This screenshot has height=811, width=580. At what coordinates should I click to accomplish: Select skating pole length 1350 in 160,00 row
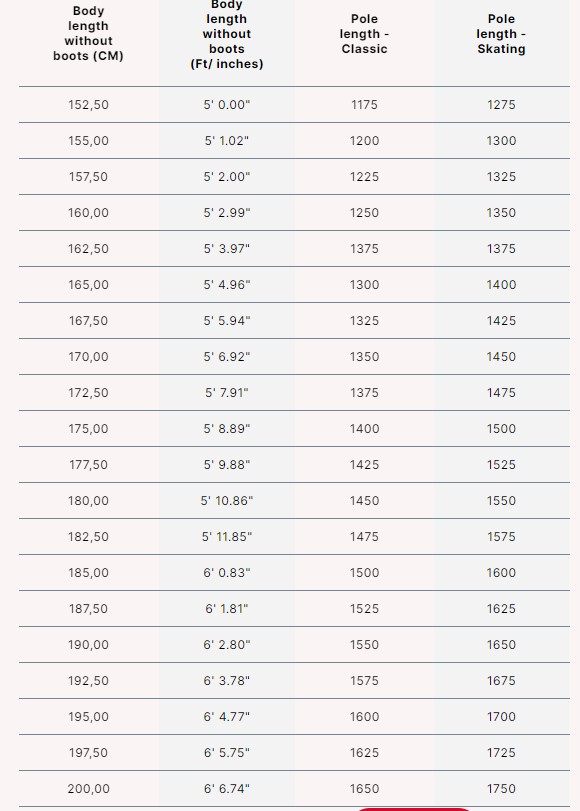click(x=501, y=213)
